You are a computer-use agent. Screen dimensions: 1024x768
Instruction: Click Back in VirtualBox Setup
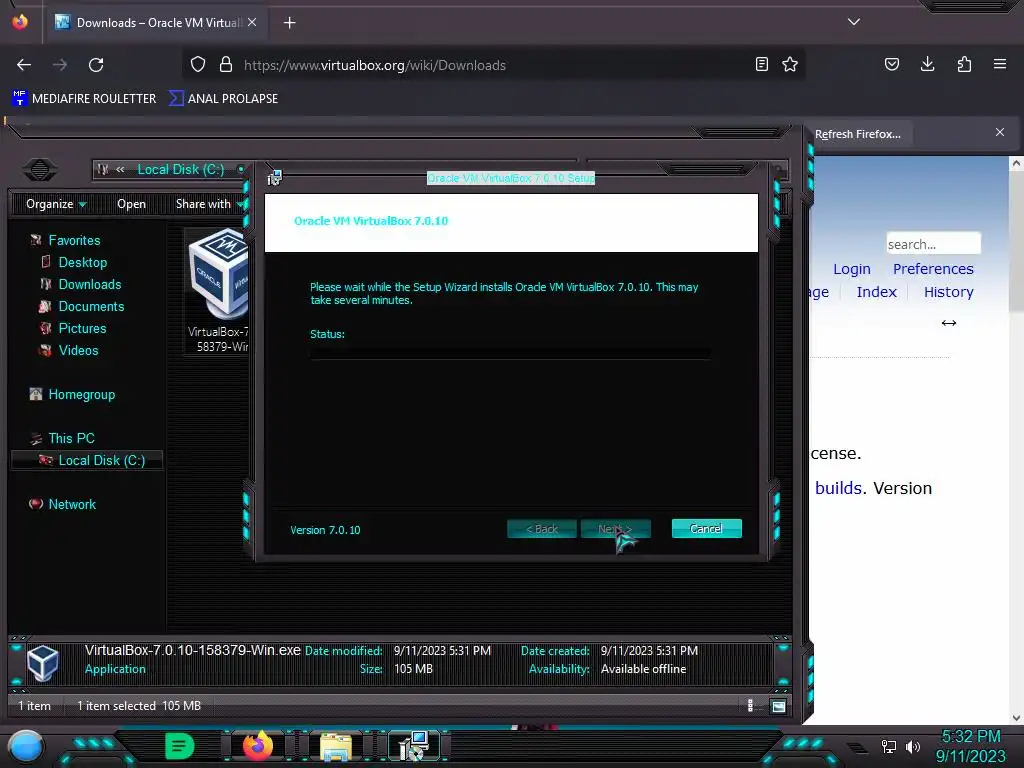tap(542, 529)
